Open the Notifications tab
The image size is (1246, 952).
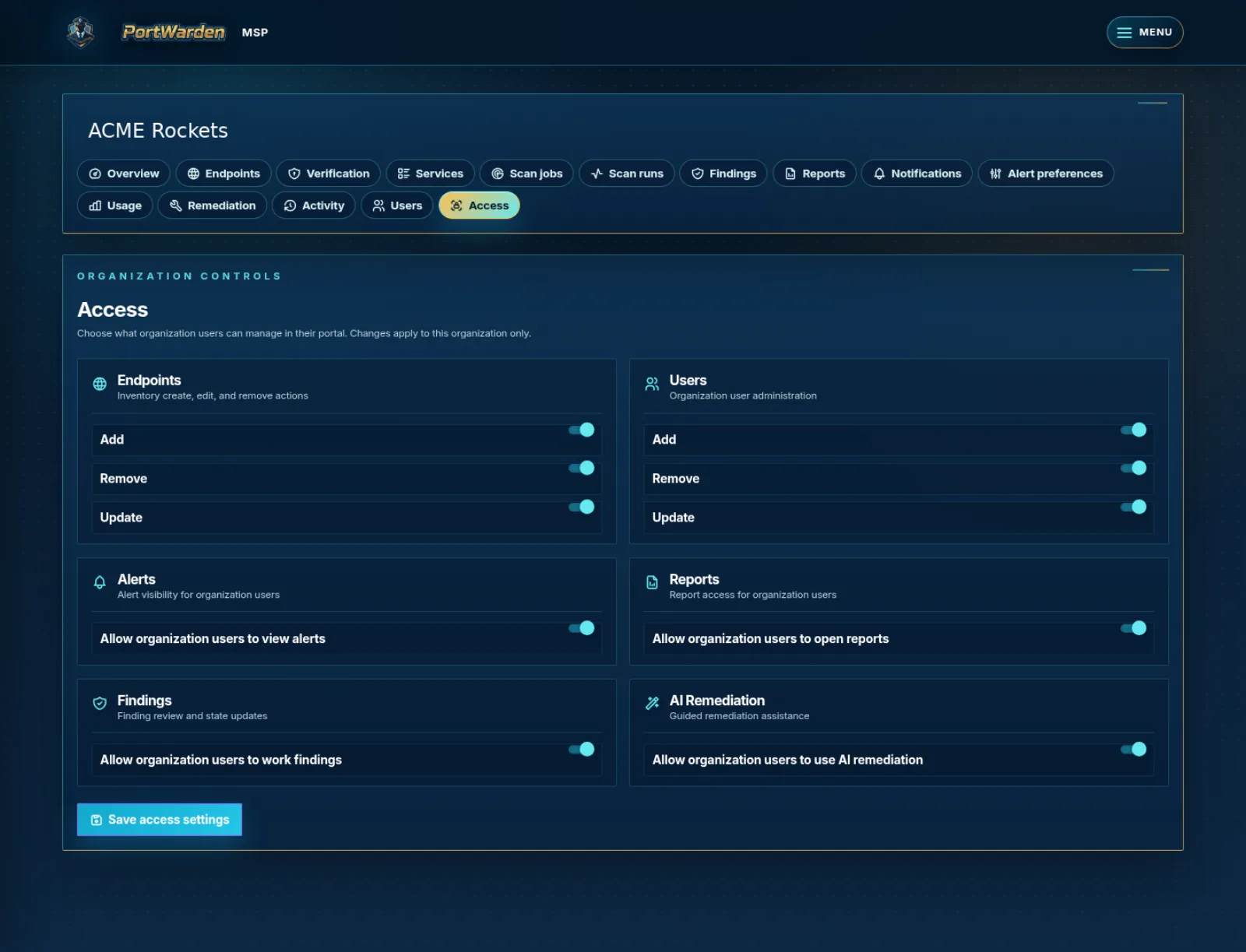click(917, 174)
